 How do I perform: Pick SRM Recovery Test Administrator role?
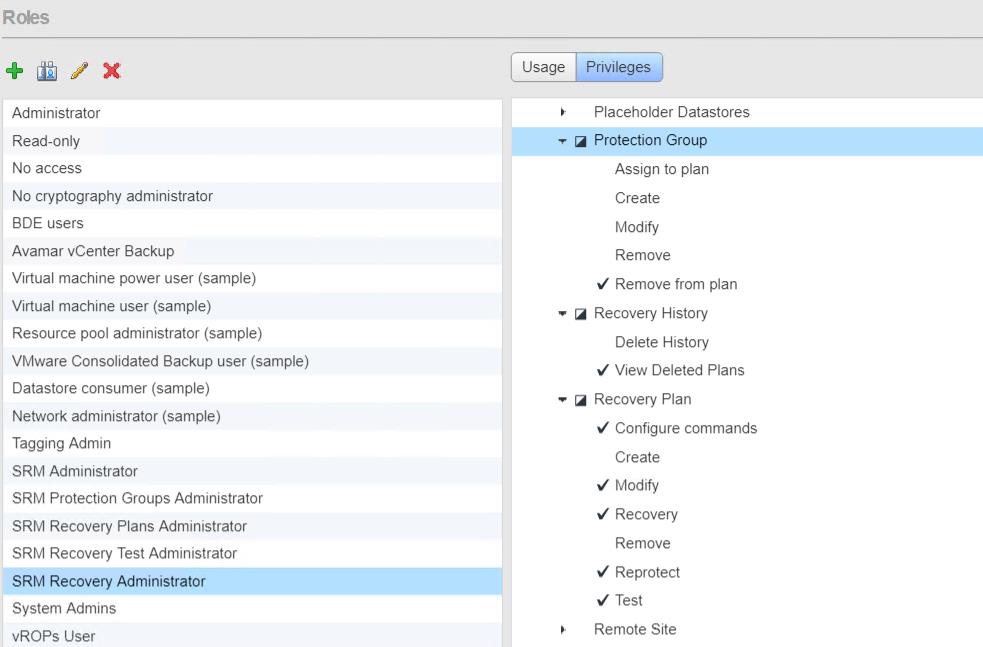pos(253,554)
